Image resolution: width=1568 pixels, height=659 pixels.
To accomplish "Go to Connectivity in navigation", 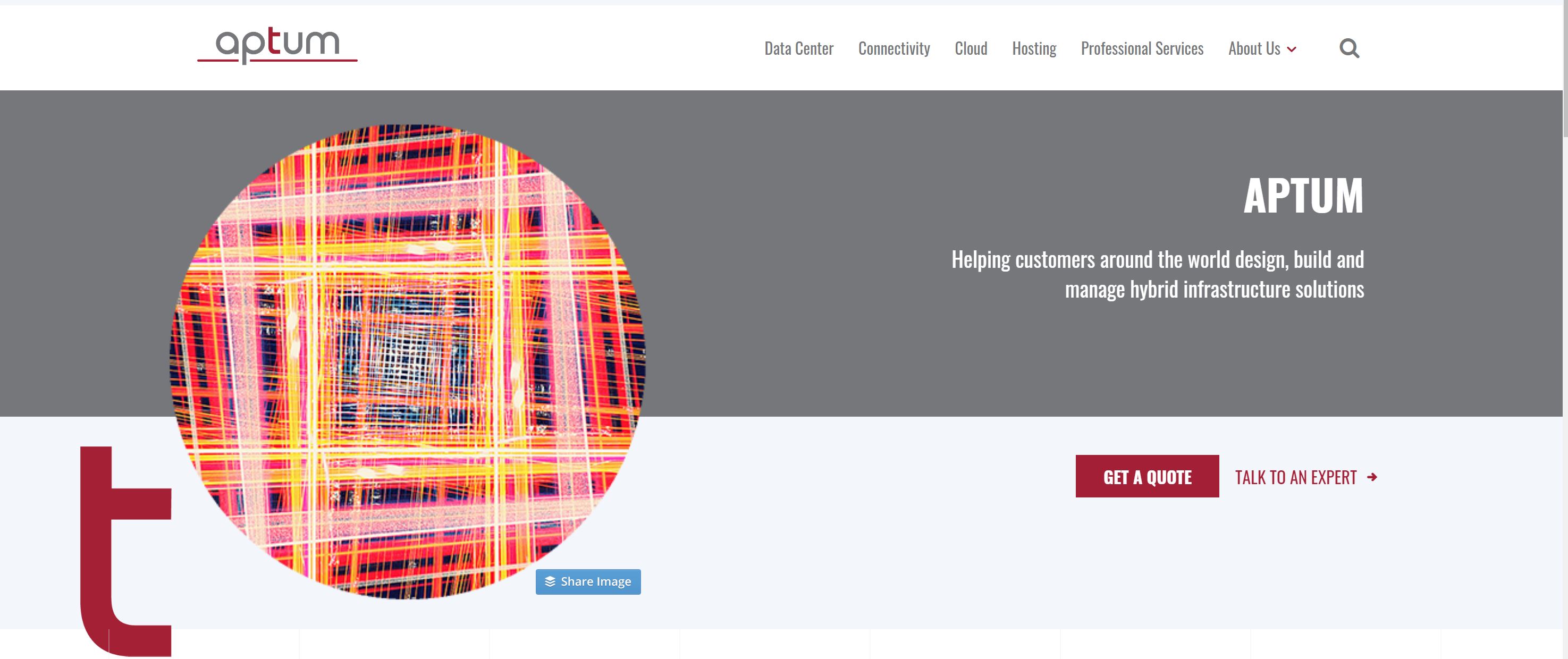I will tap(893, 49).
